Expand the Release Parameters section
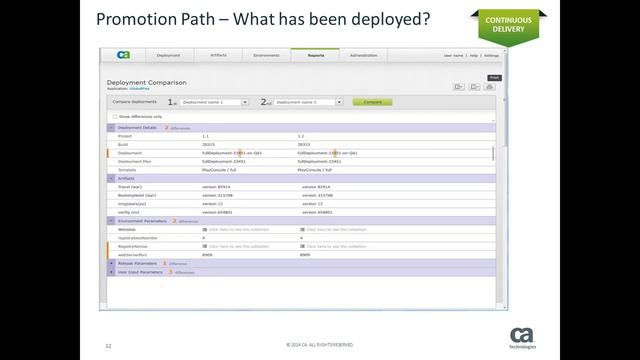The height and width of the screenshot is (360, 640). click(x=111, y=263)
